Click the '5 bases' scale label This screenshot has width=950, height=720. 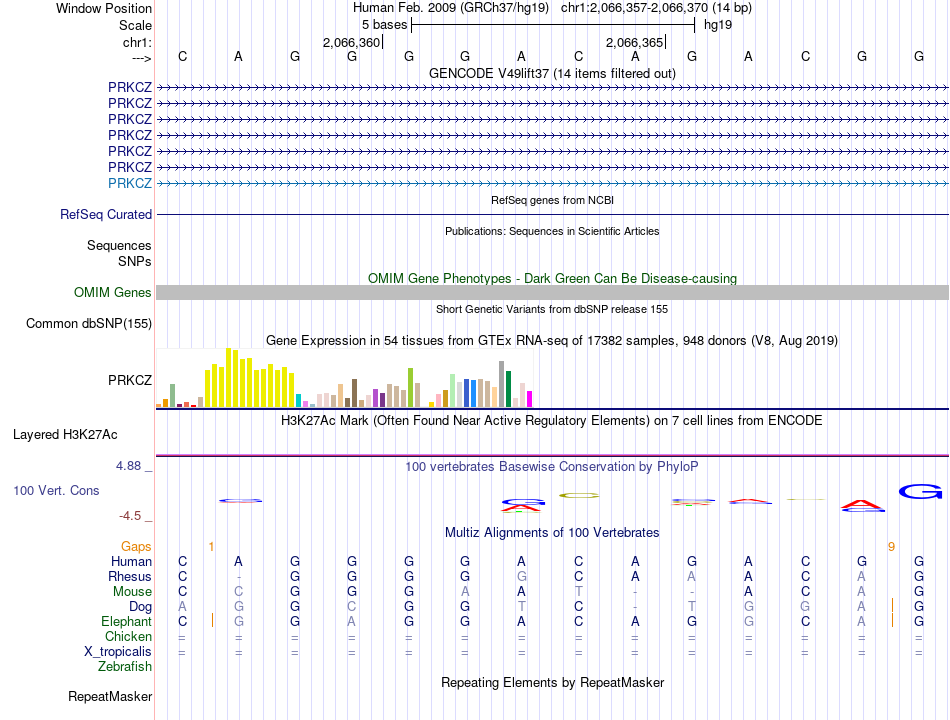pyautogui.click(x=385, y=25)
